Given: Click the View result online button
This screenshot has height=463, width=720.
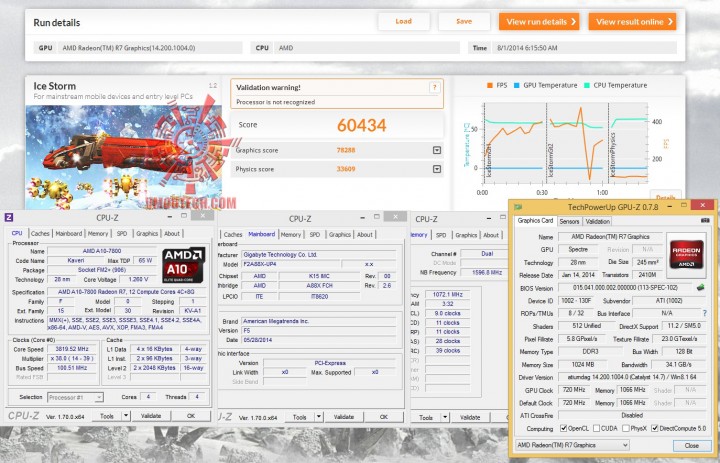Looking at the screenshot, I should pos(632,22).
